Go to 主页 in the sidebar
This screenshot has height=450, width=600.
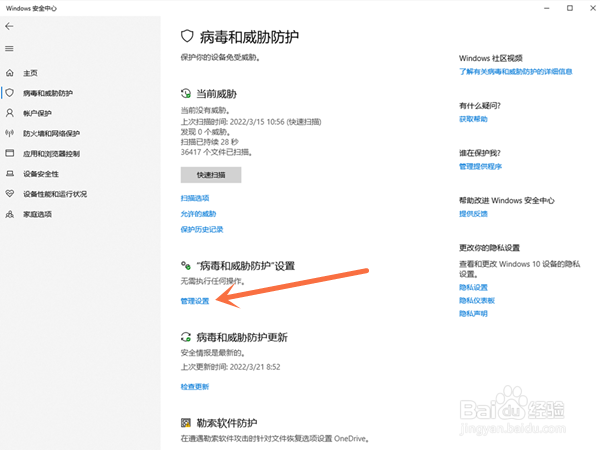click(x=30, y=73)
